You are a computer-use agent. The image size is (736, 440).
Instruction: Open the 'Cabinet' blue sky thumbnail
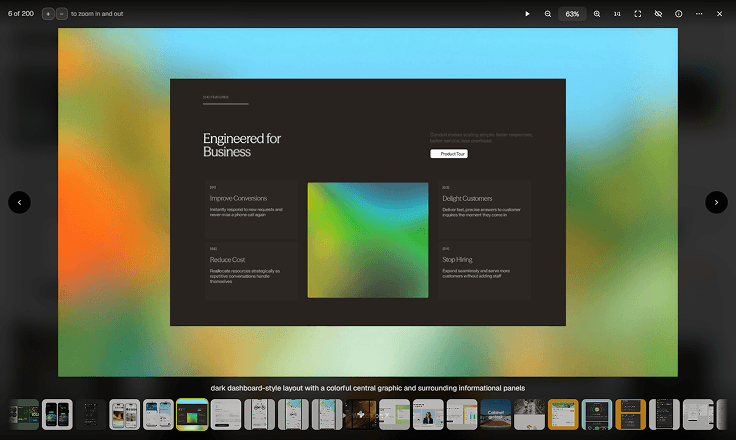coord(496,415)
